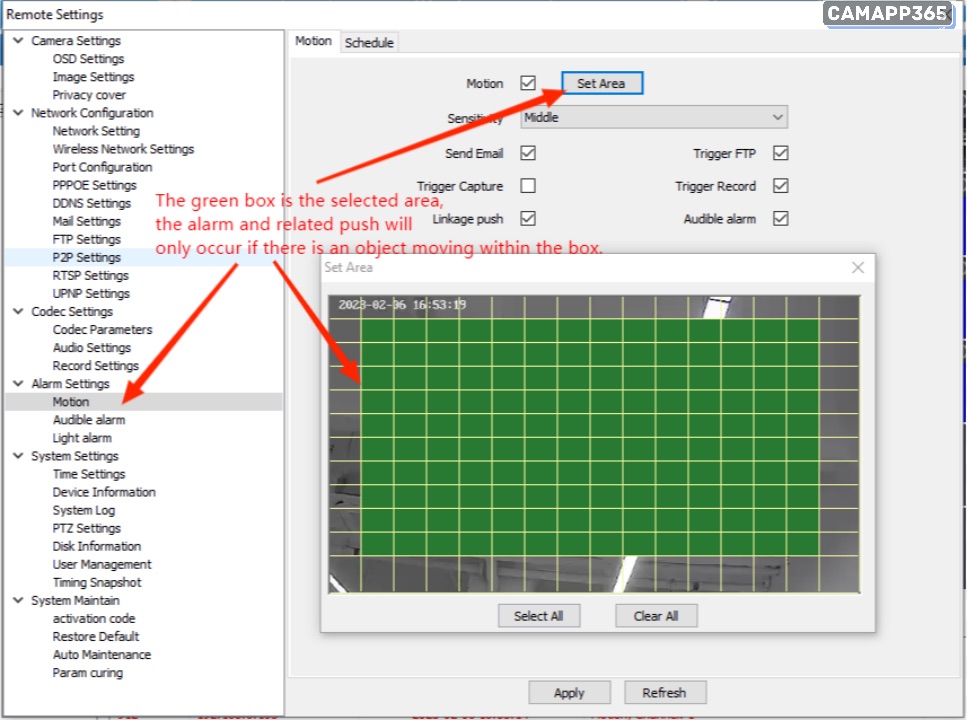Screen dimensions: 967x720
Task: Select the Motion tab
Action: 313,41
